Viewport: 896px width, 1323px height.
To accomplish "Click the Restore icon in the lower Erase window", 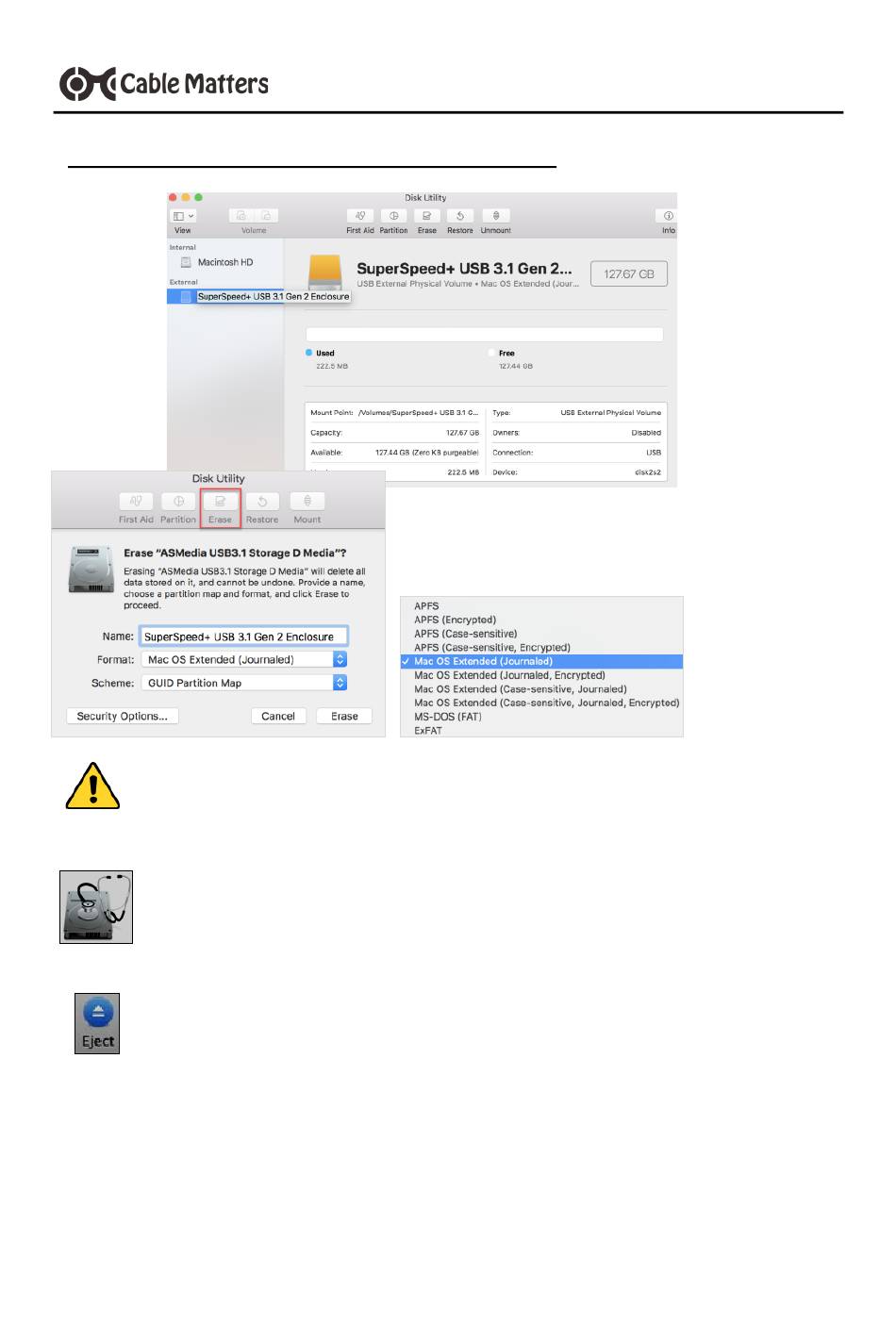I will (x=262, y=502).
